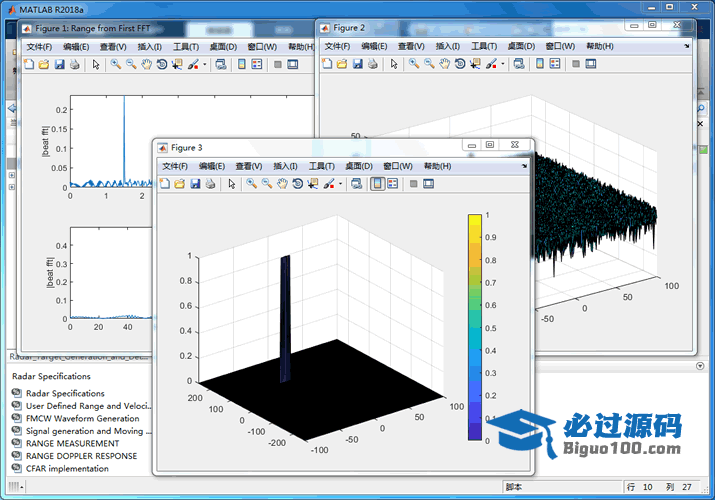Toggle Insert Colorbar button in Figure 3
The image size is (715, 500).
click(x=377, y=184)
